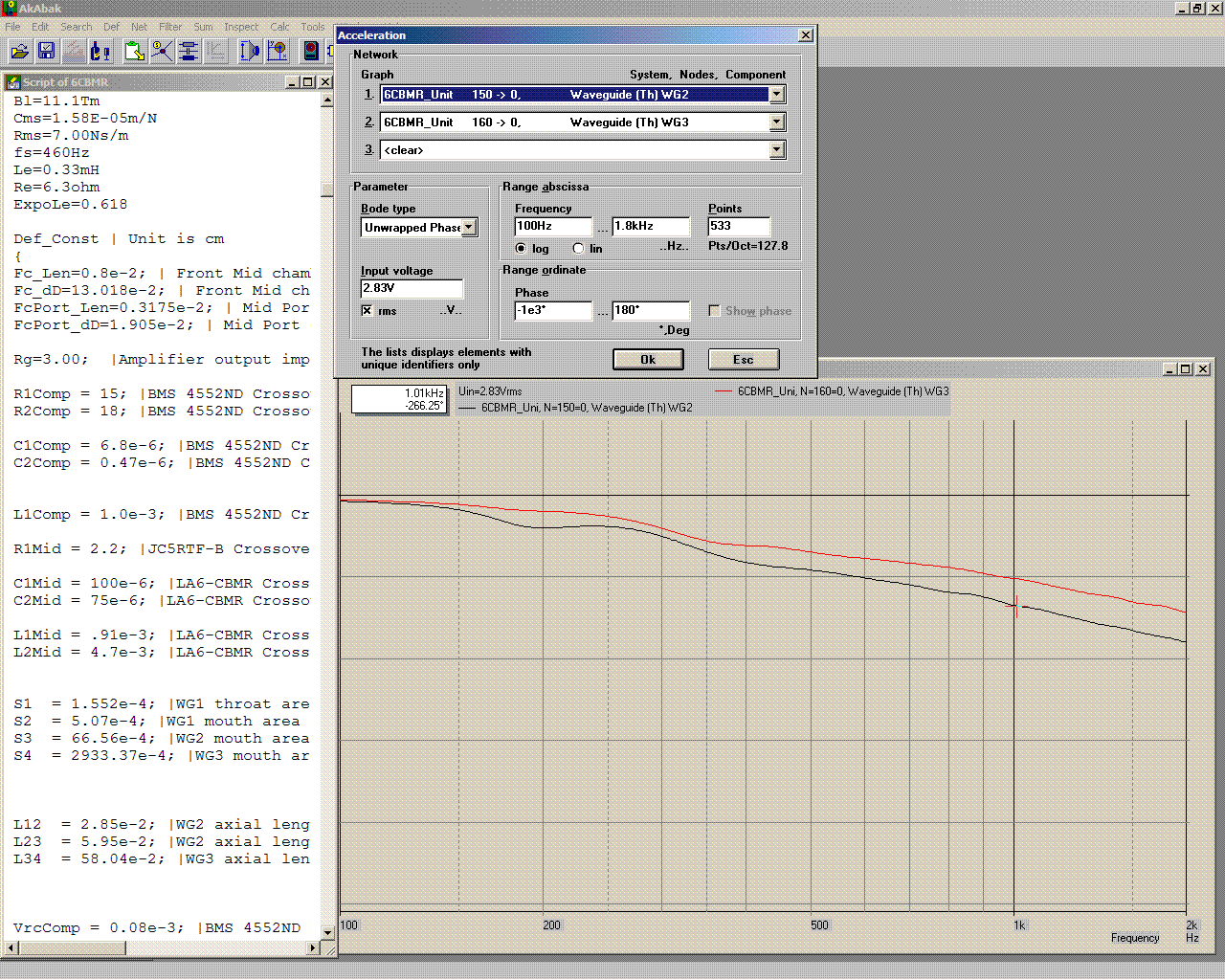This screenshot has width=1225, height=980.
Task: Click the red cursor marker on curve
Action: 1015,605
